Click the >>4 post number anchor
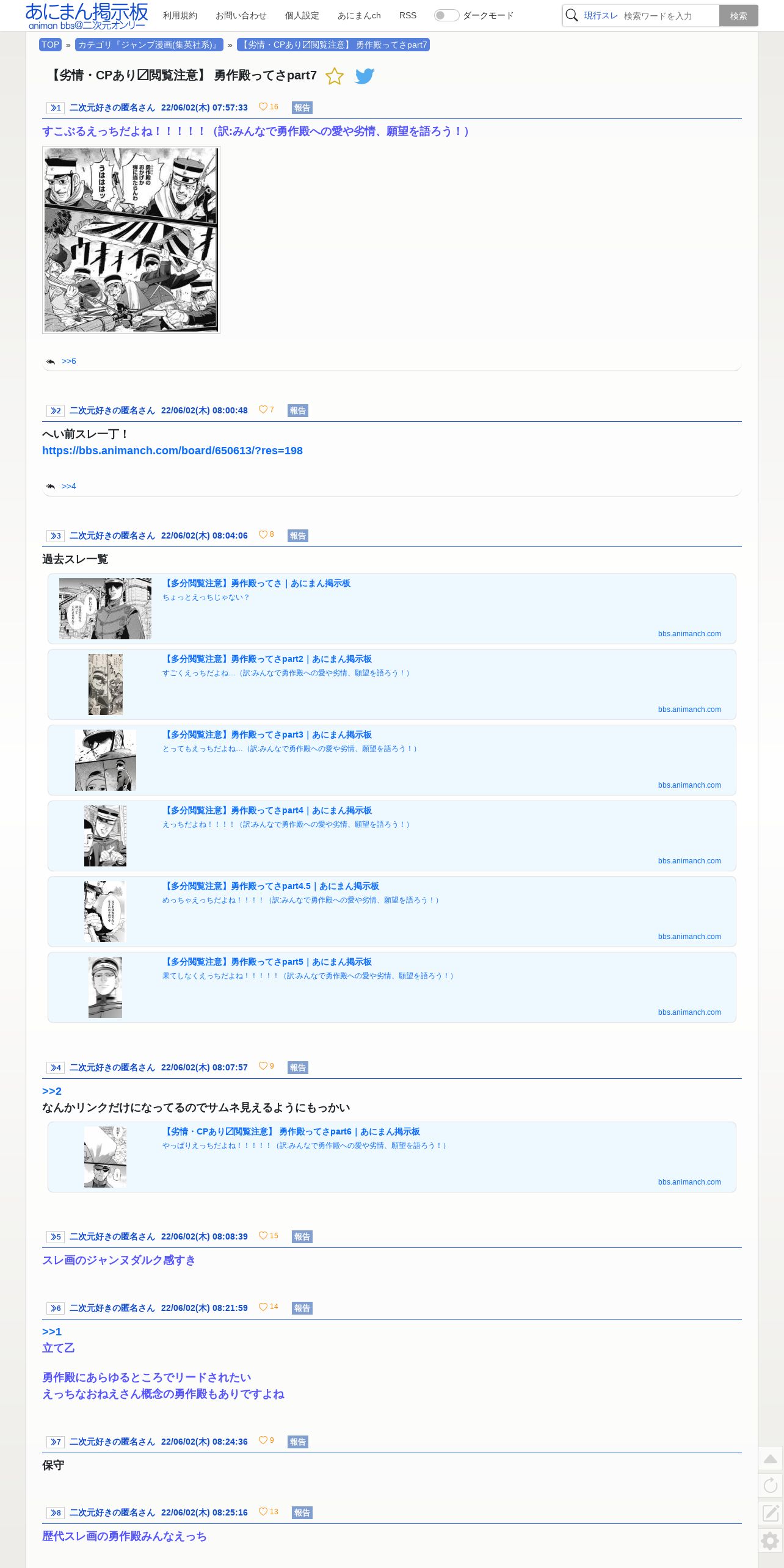This screenshot has width=784, height=1568. point(56,1068)
